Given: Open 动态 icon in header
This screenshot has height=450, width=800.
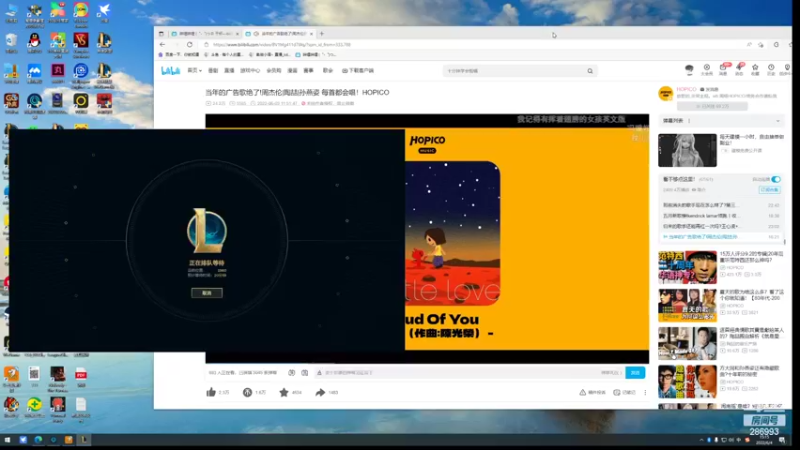Looking at the screenshot, I should coord(739,69).
